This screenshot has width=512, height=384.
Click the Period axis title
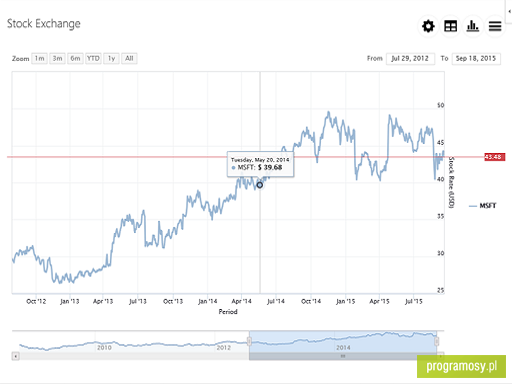click(228, 312)
